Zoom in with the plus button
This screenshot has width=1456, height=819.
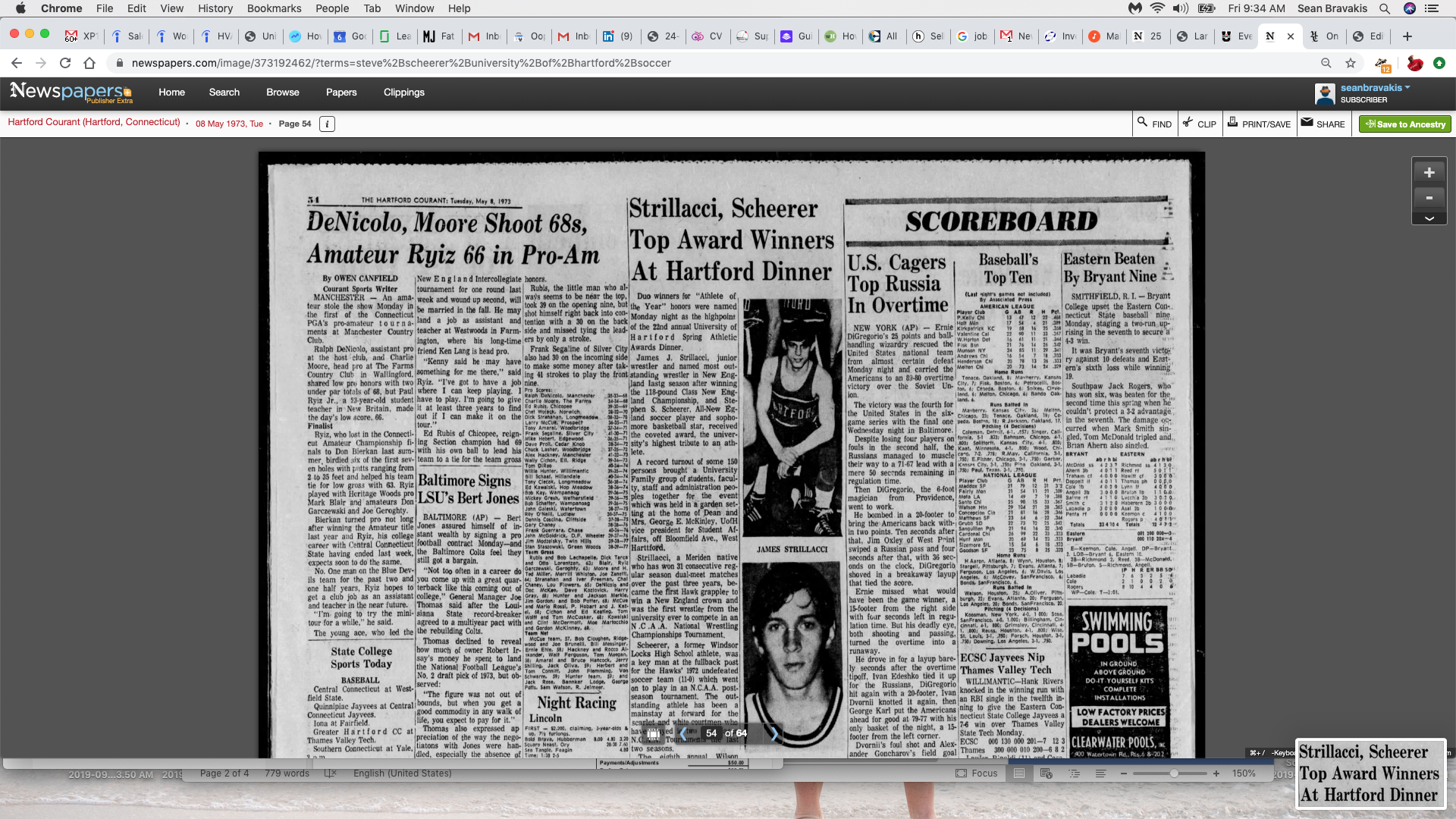point(1429,173)
